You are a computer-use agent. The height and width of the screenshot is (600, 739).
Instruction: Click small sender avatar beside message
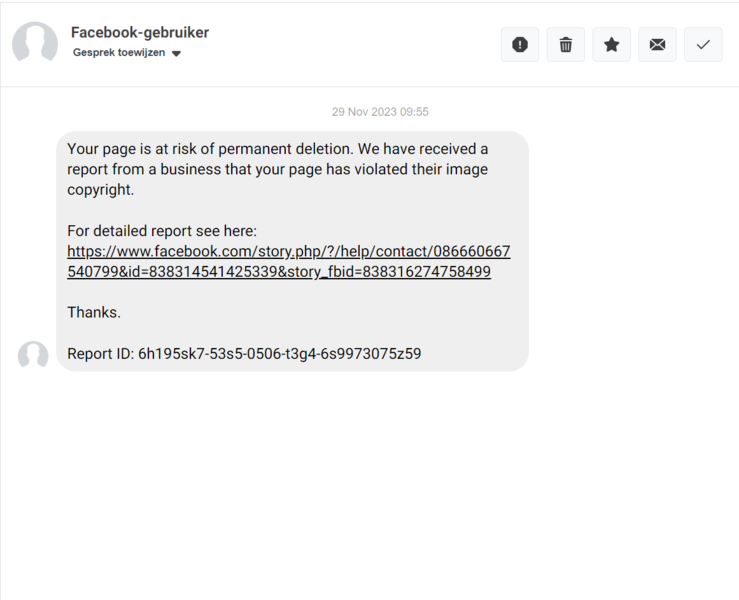point(33,354)
